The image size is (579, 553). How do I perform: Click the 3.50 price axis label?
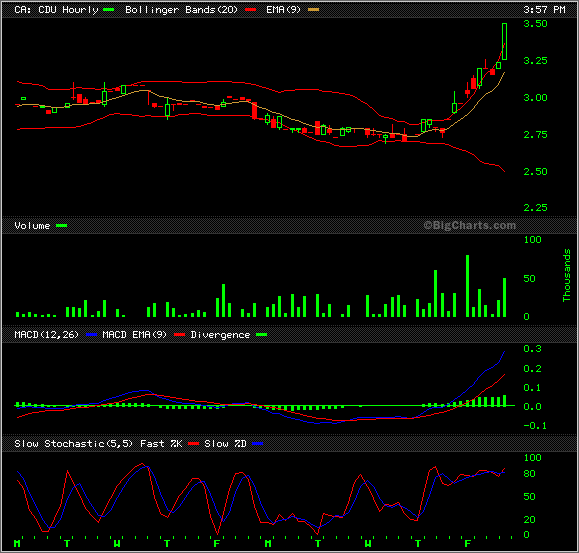point(535,24)
